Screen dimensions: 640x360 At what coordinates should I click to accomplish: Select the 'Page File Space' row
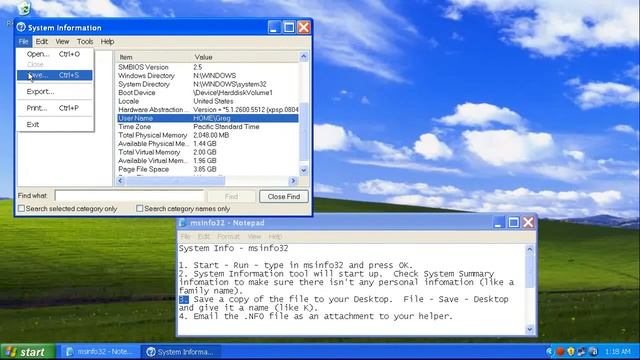tap(207, 169)
